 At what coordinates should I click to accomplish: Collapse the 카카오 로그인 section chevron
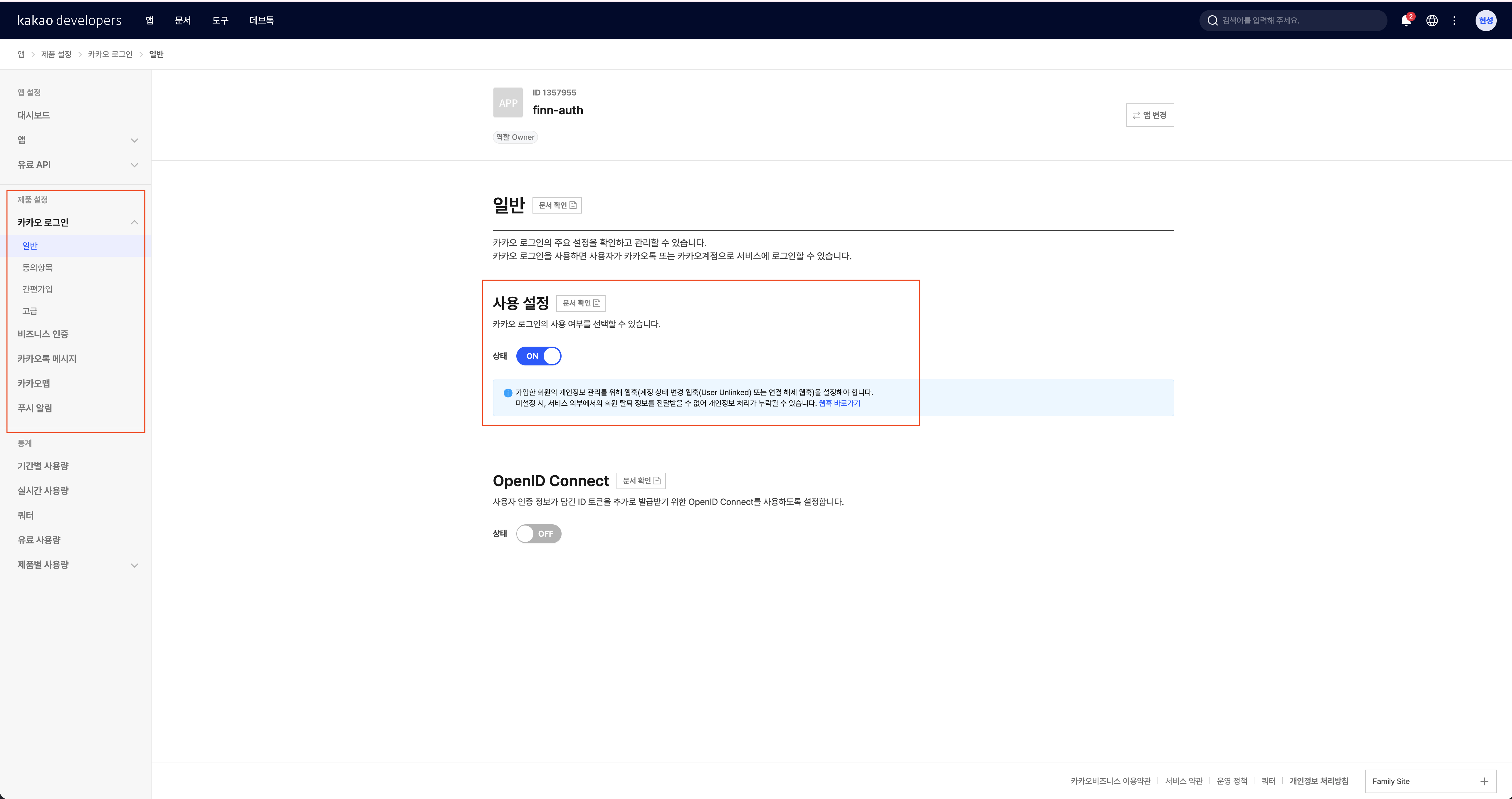[x=135, y=222]
